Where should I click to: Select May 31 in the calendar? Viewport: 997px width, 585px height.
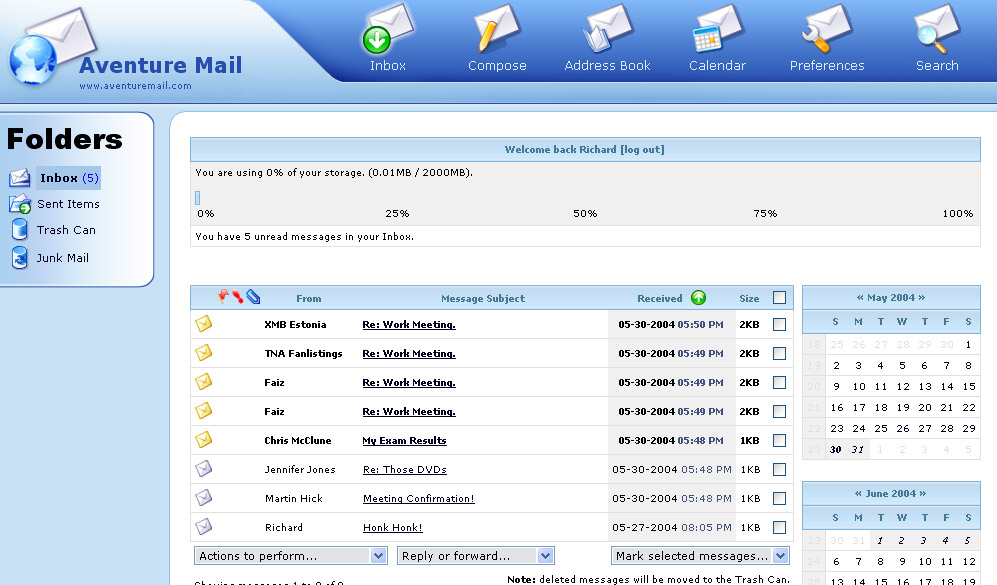coord(858,450)
